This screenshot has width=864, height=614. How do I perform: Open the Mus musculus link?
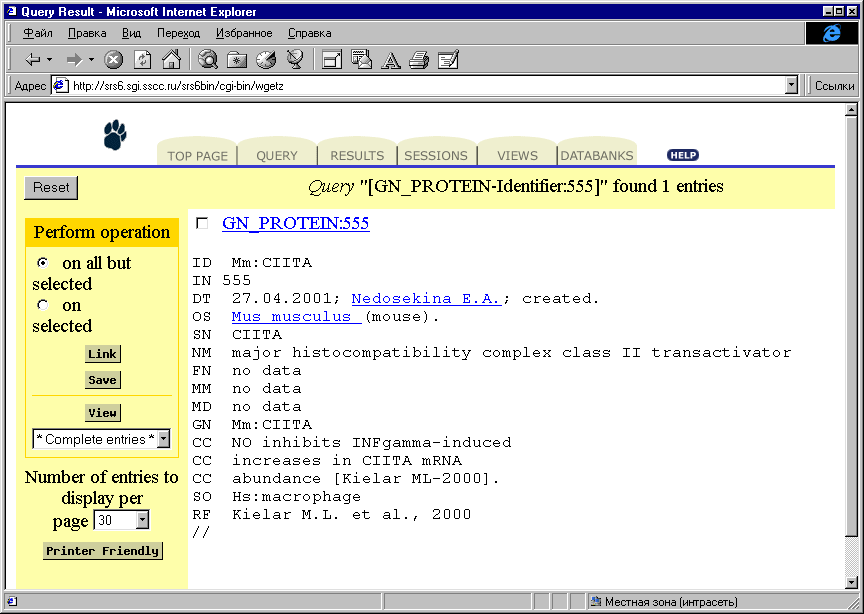point(296,316)
